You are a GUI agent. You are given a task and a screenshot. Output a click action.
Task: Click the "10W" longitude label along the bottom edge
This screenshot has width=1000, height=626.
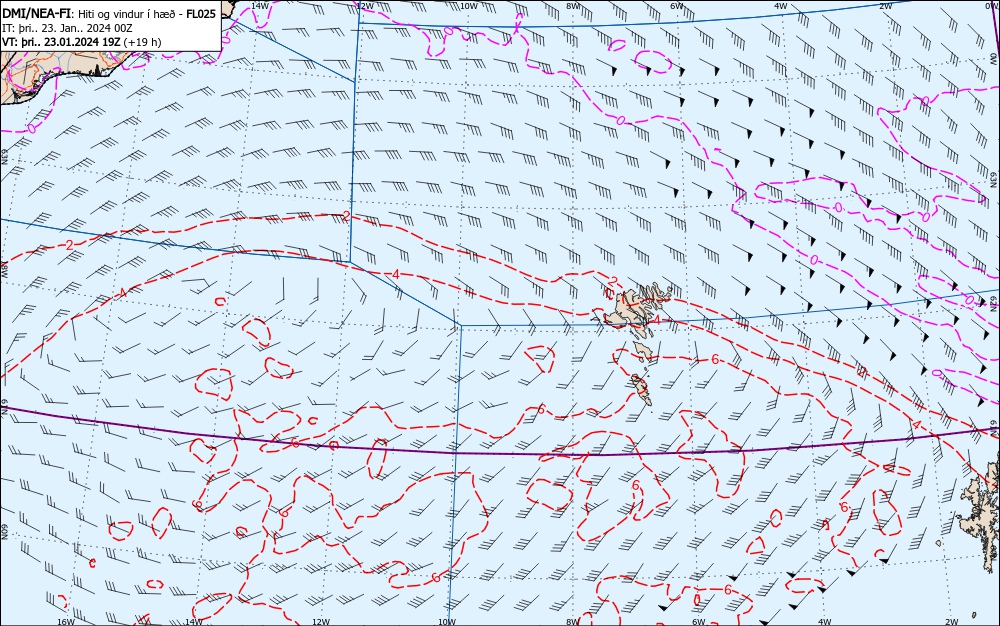point(447,622)
